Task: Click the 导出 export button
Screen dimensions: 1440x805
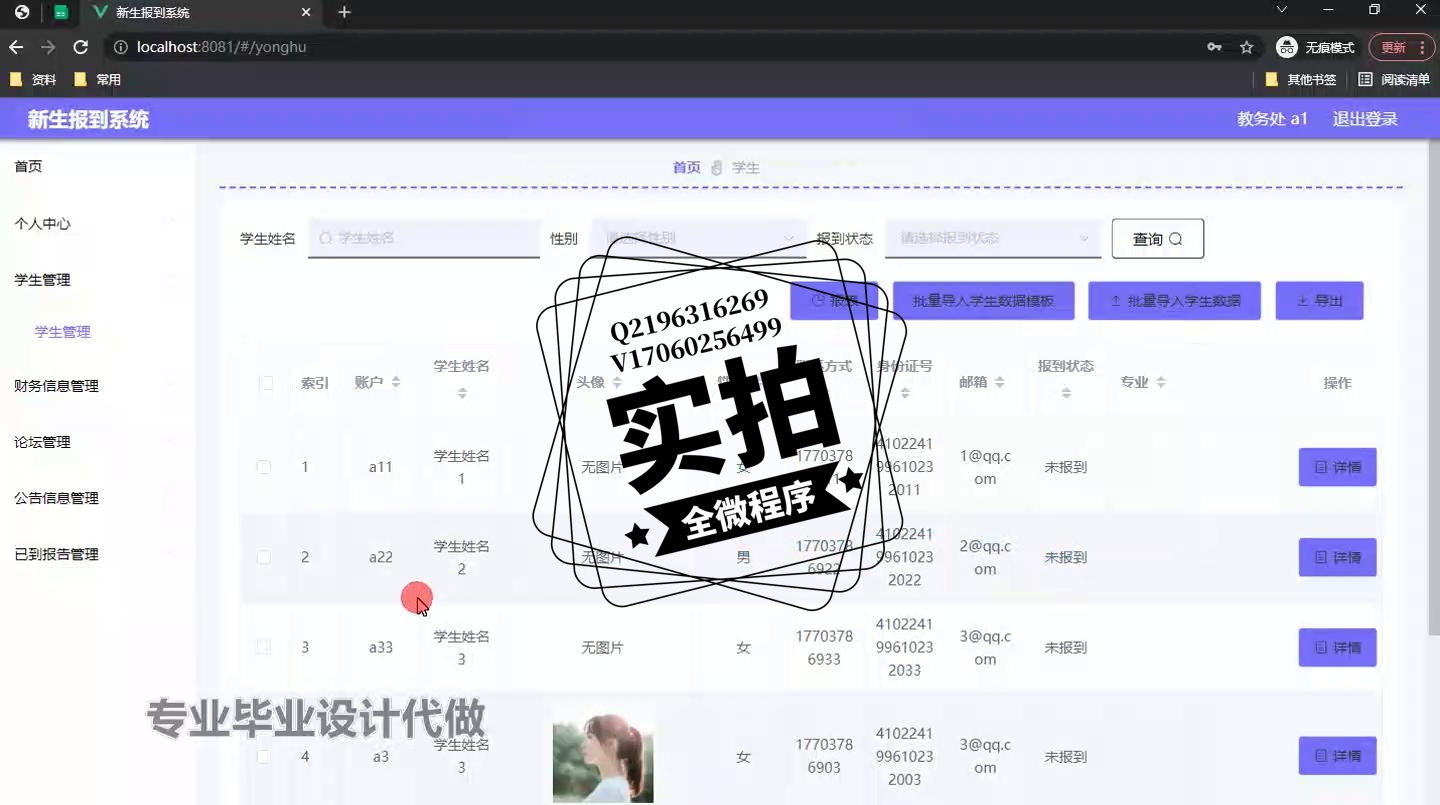Action: 1320,301
